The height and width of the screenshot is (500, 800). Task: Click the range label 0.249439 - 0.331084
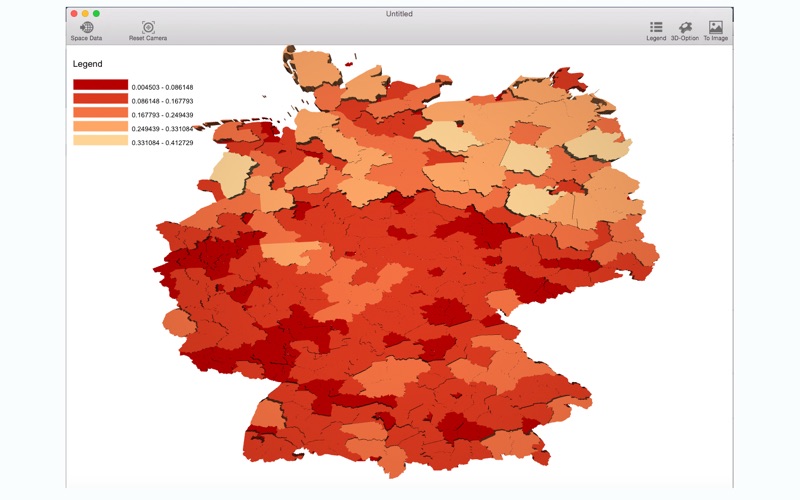(162, 129)
